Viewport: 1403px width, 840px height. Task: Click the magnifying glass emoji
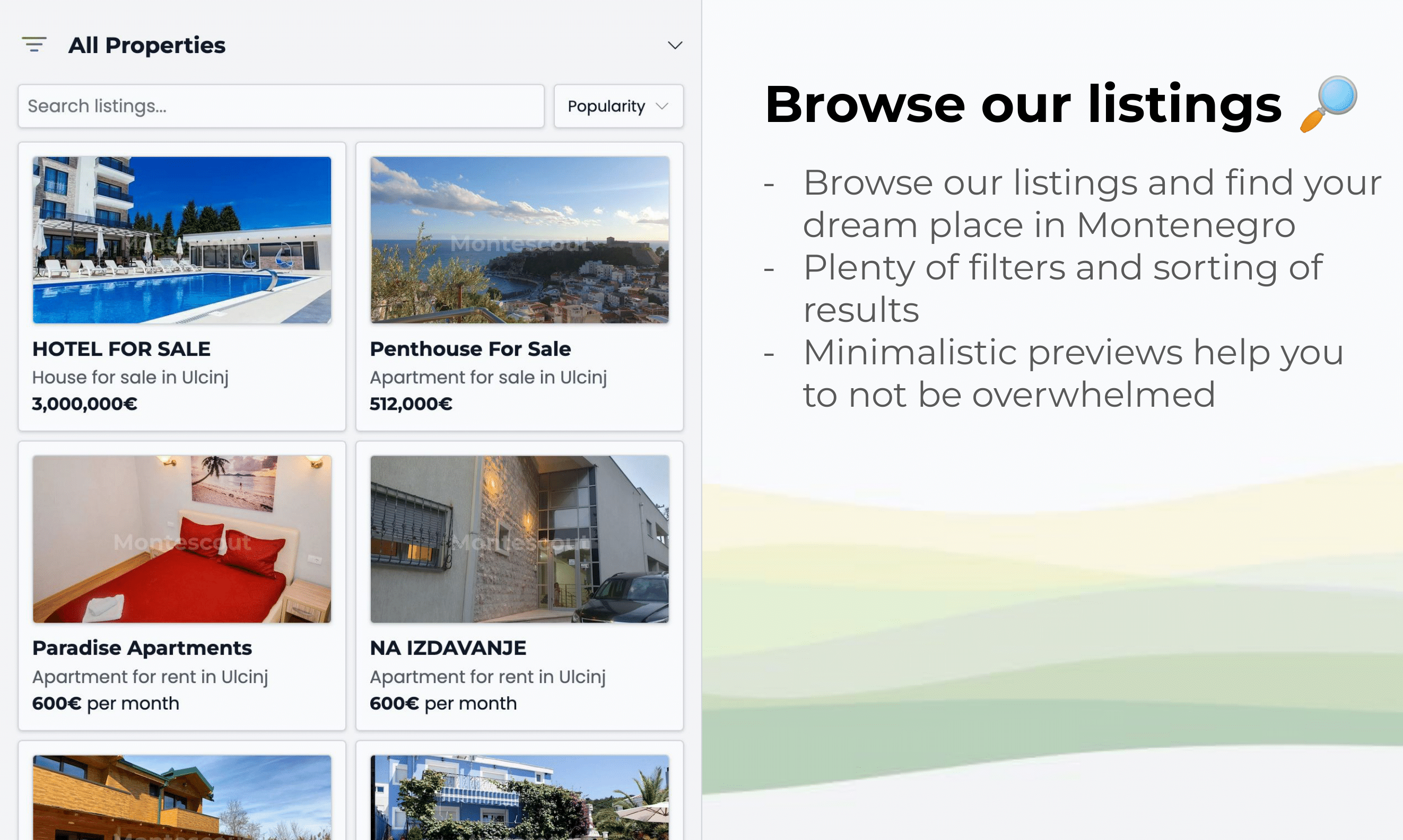coord(1328,104)
